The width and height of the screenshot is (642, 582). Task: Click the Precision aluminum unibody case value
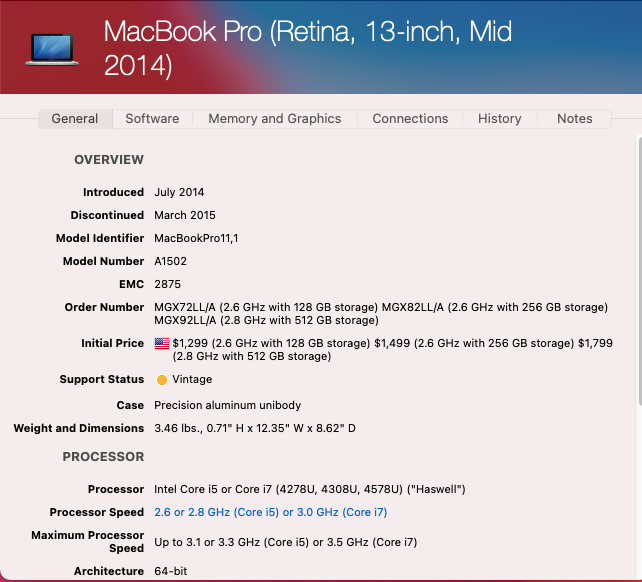tap(228, 405)
